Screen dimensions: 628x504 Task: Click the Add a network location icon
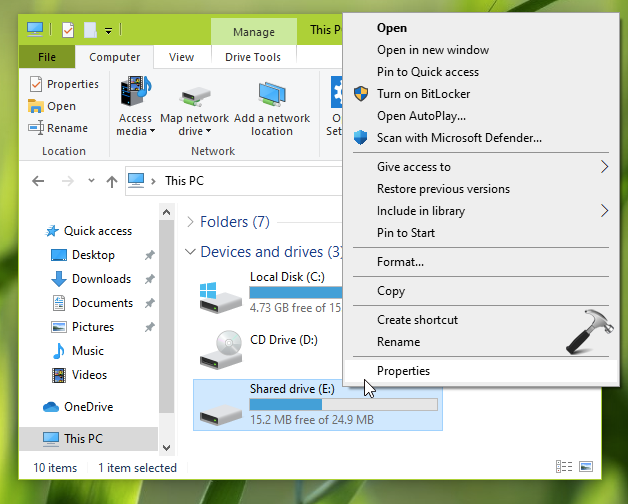272,95
